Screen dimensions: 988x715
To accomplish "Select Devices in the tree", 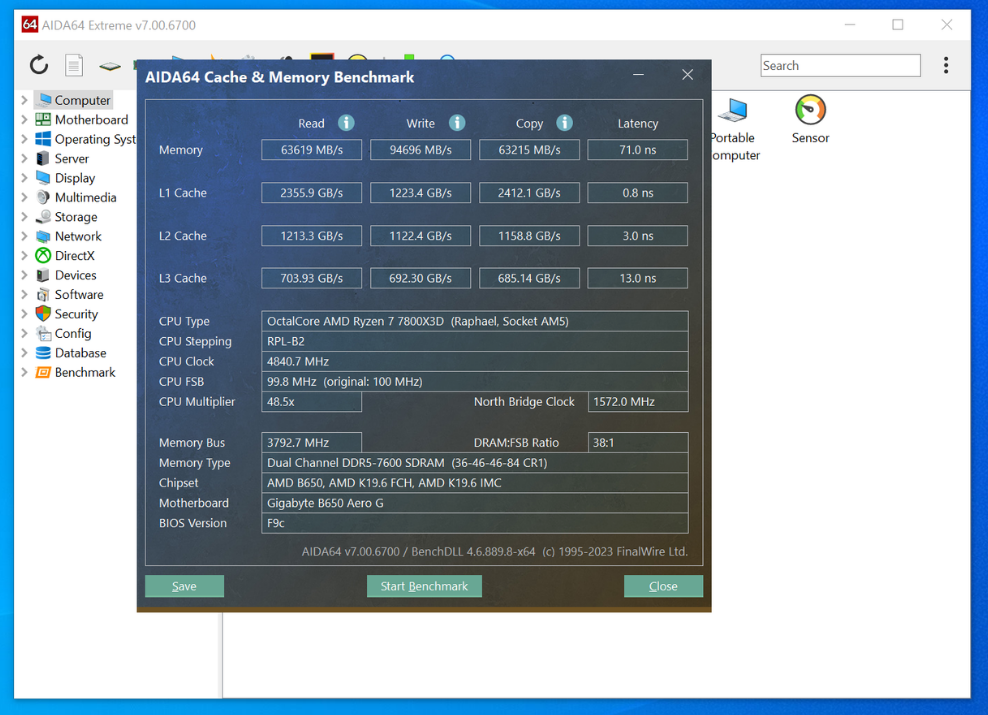I will click(x=76, y=275).
